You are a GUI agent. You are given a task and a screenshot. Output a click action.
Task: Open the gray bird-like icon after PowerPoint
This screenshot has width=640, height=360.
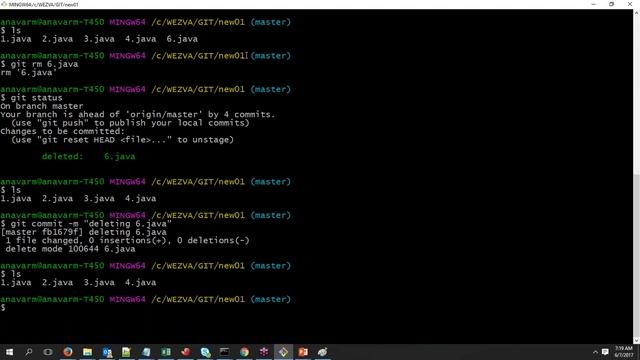tap(322, 352)
